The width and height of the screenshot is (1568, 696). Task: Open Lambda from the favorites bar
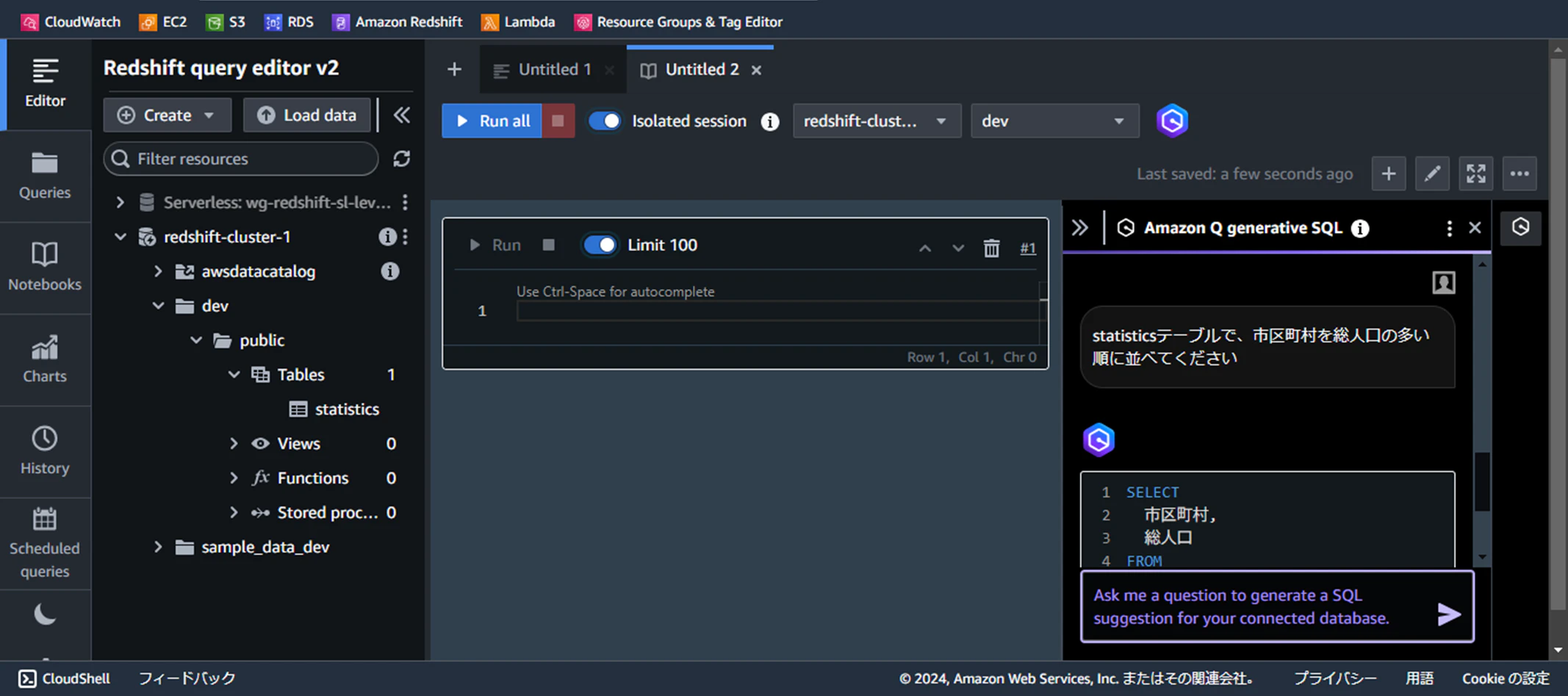[519, 22]
